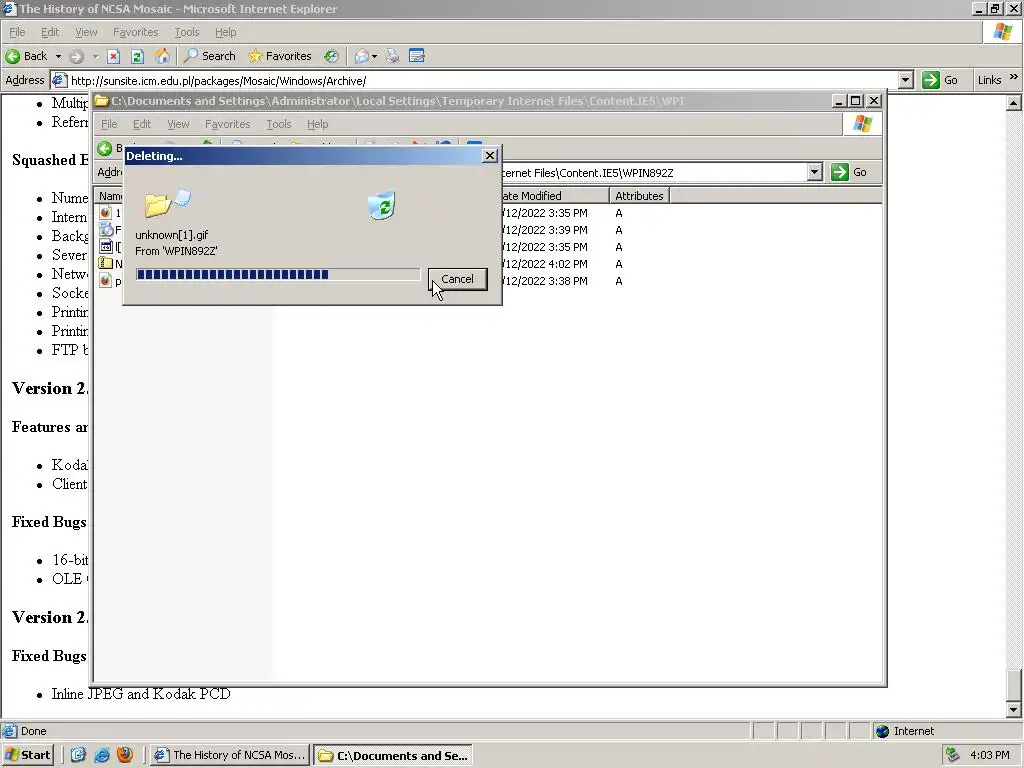Switch to History of NCSA Mosaic taskbar button

[x=230, y=755]
